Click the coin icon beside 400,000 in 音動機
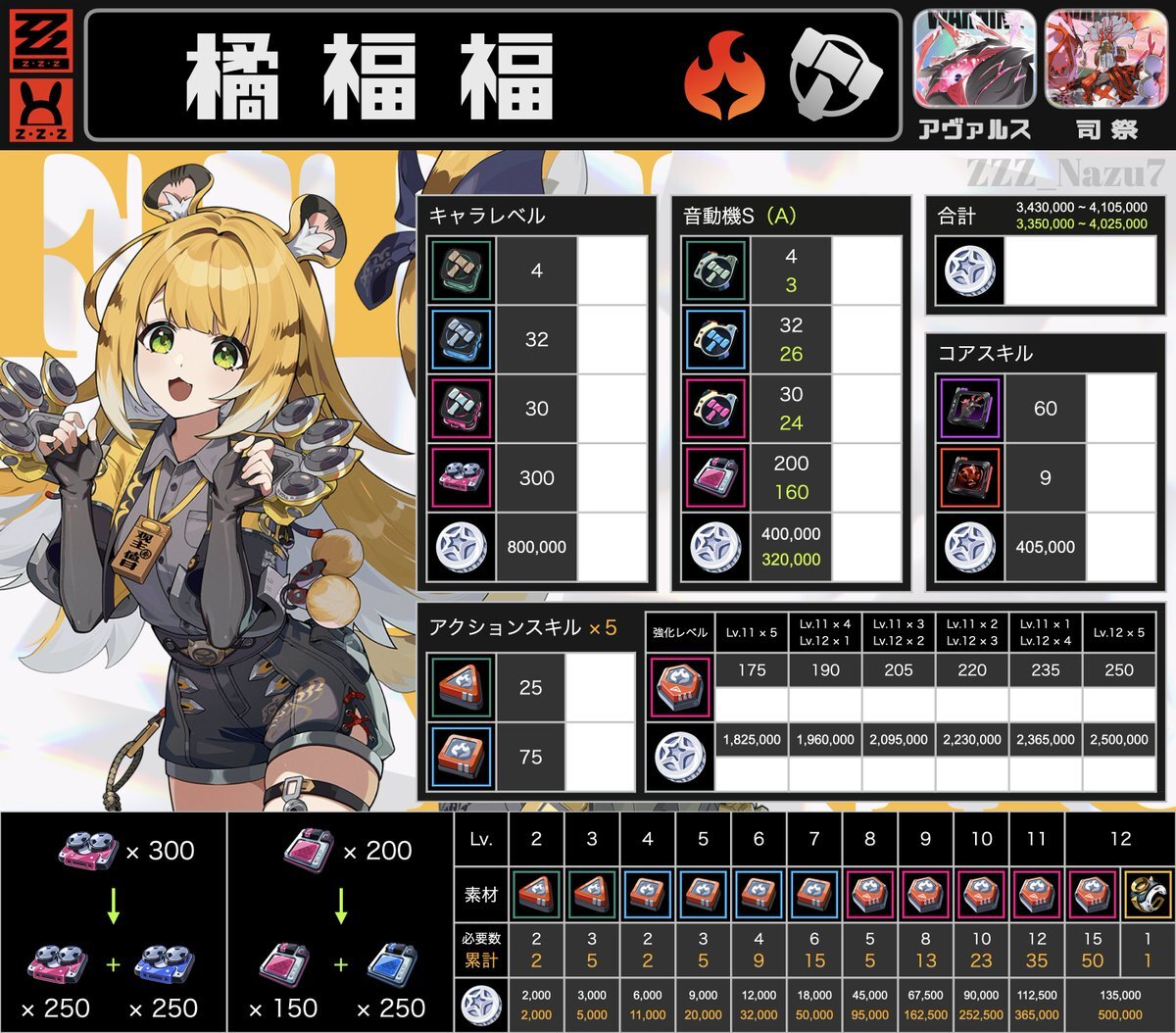This screenshot has height=1033, width=1176. click(716, 547)
